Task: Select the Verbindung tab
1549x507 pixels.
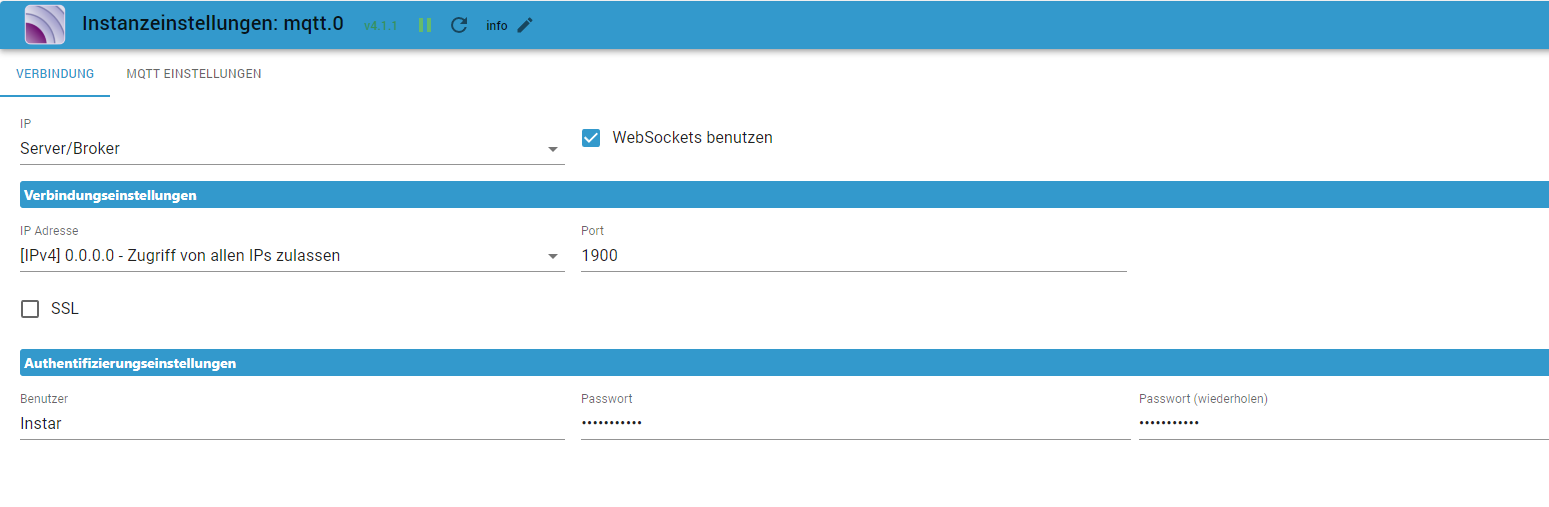Action: click(55, 74)
